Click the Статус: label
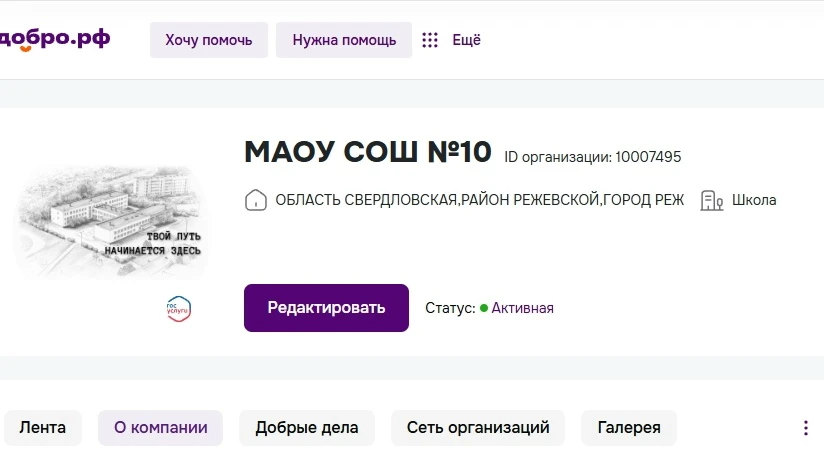824x464 pixels. coord(450,308)
